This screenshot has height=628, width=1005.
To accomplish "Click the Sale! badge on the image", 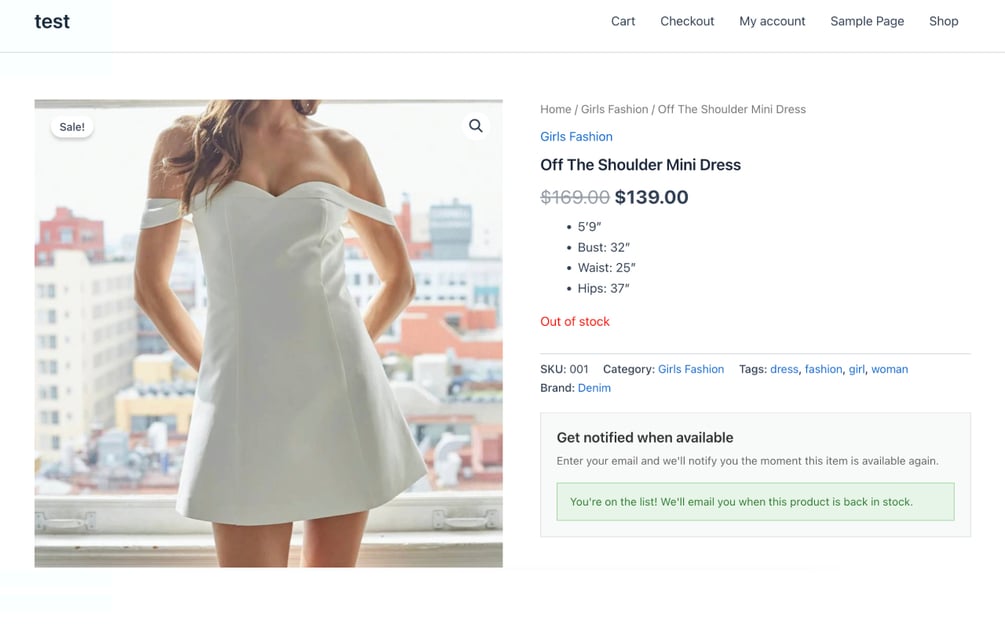I will 72,127.
